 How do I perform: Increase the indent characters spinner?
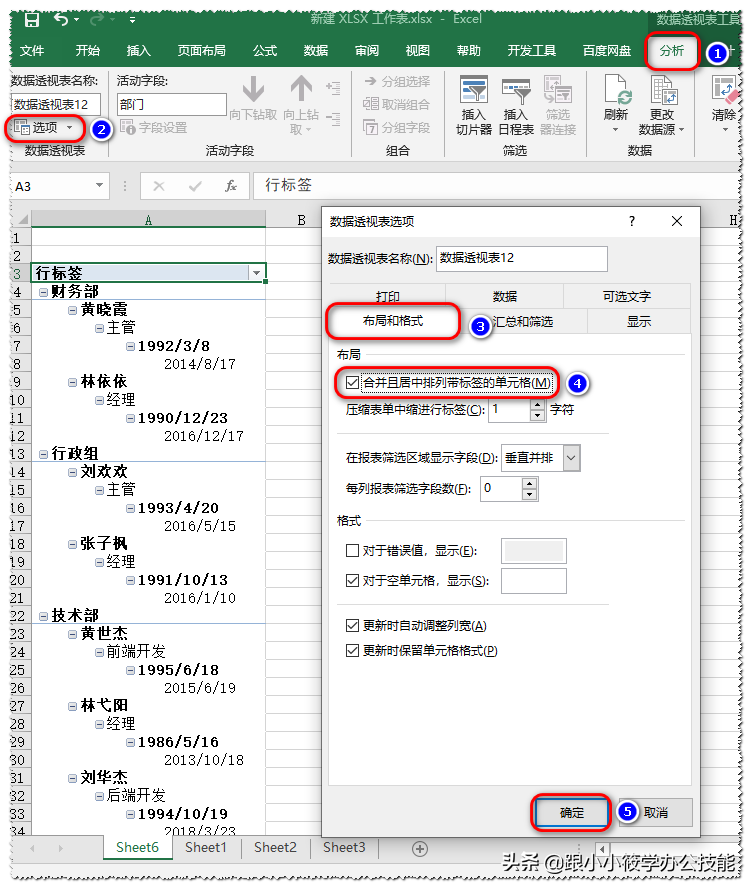point(537,404)
